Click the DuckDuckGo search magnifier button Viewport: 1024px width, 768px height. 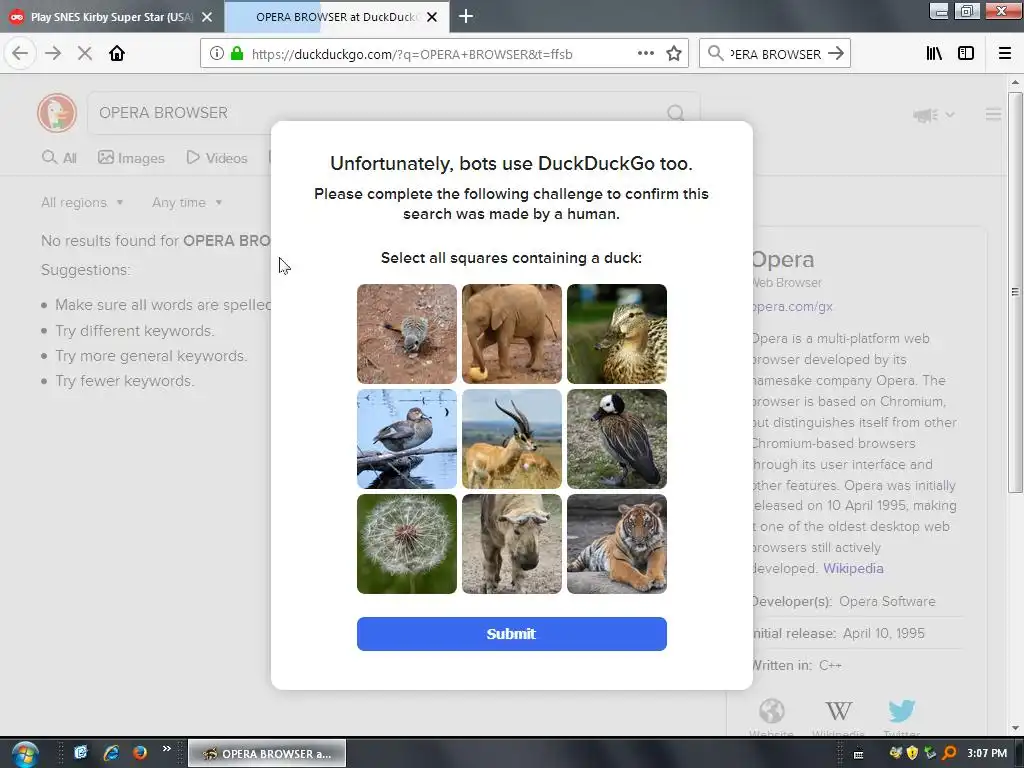(x=676, y=113)
